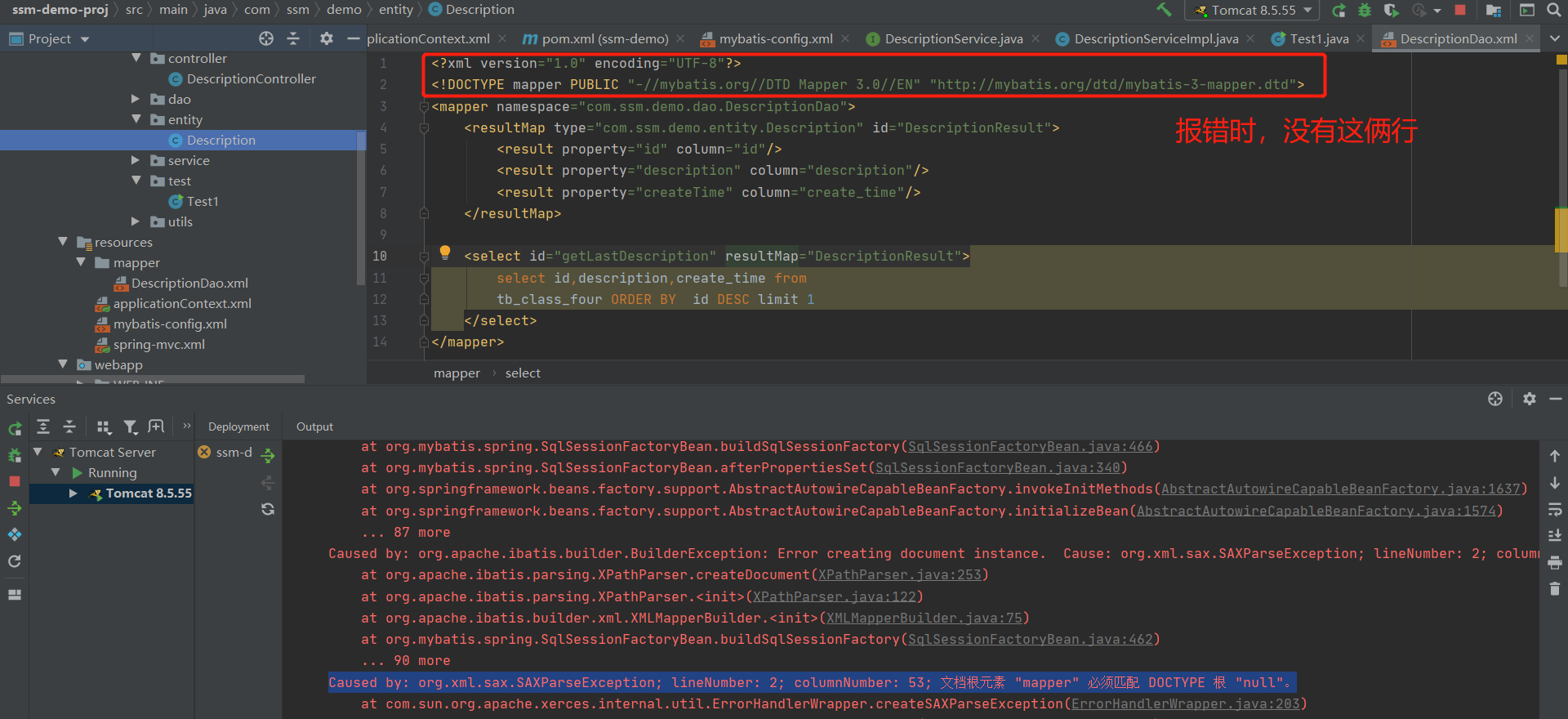Open Group By dropdown in Services

coord(104,426)
